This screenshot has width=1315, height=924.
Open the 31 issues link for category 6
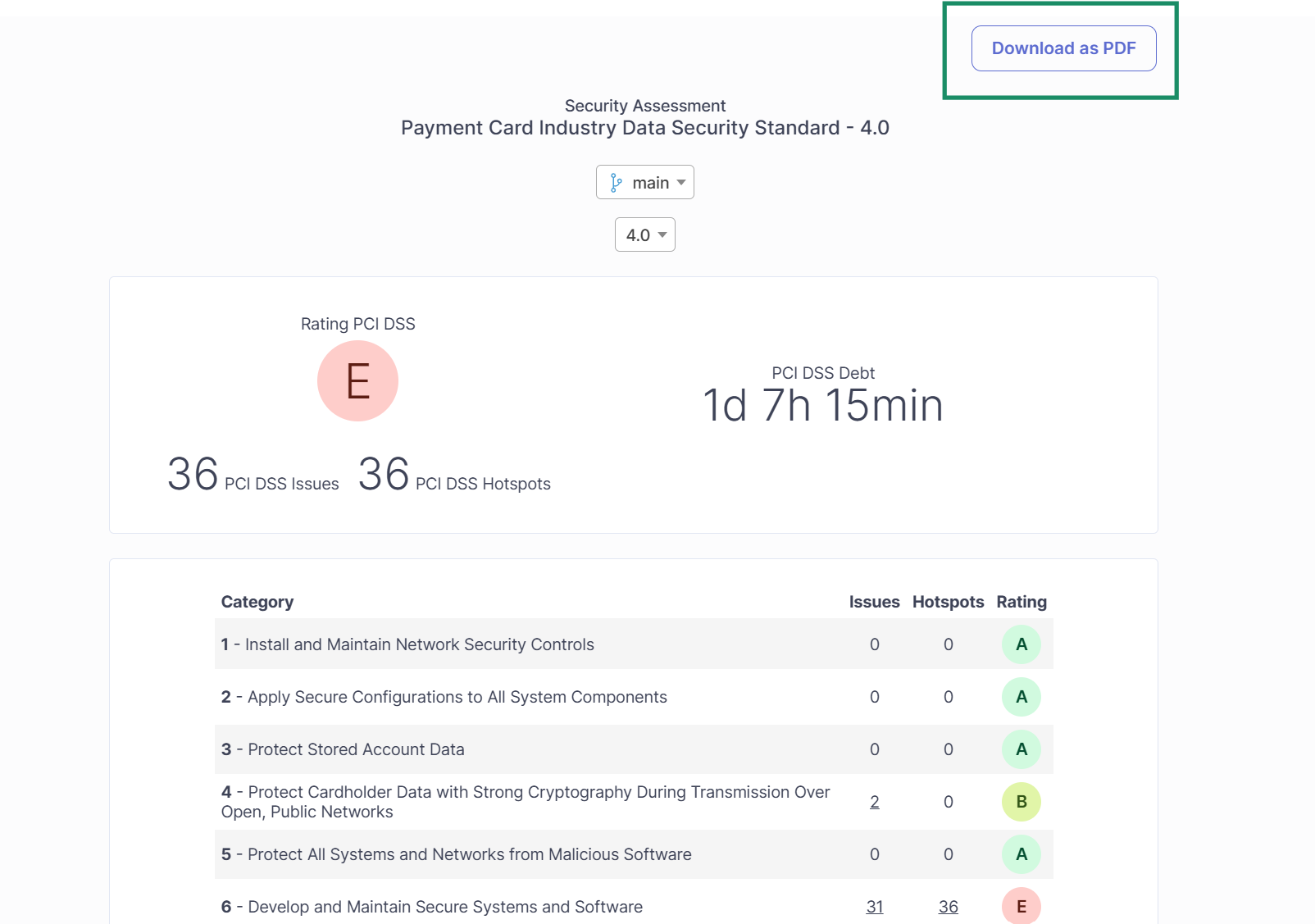875,907
